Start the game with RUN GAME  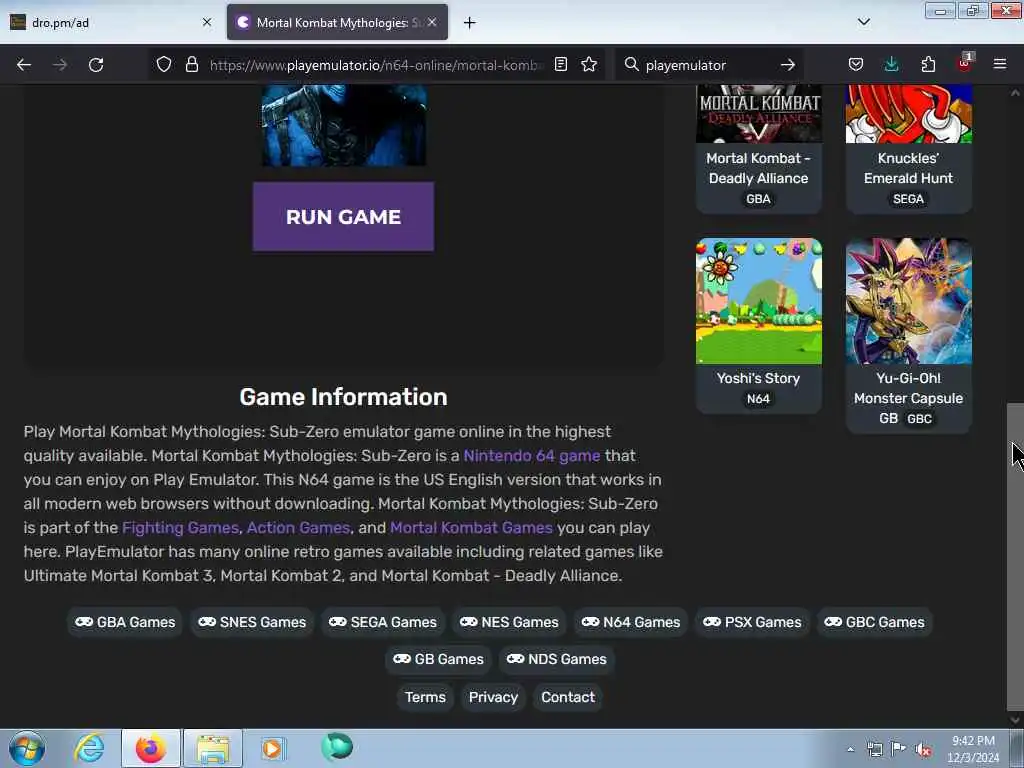pos(344,216)
